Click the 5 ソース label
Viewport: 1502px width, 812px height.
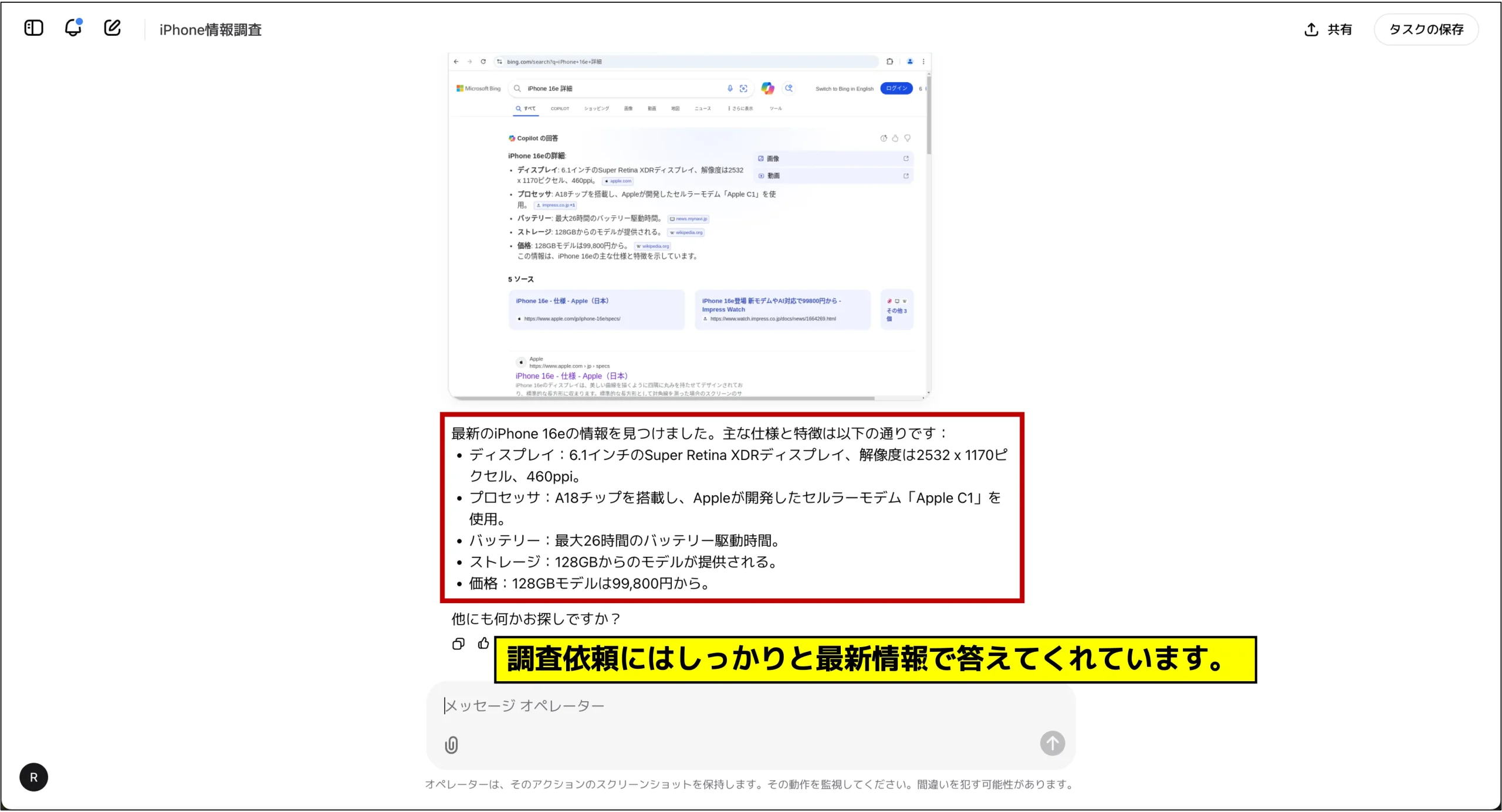tap(521, 279)
